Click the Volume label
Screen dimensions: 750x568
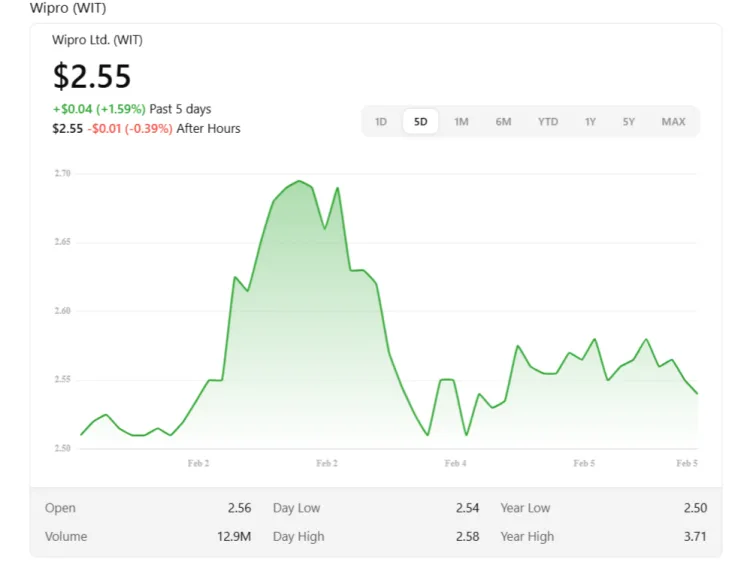coord(66,536)
